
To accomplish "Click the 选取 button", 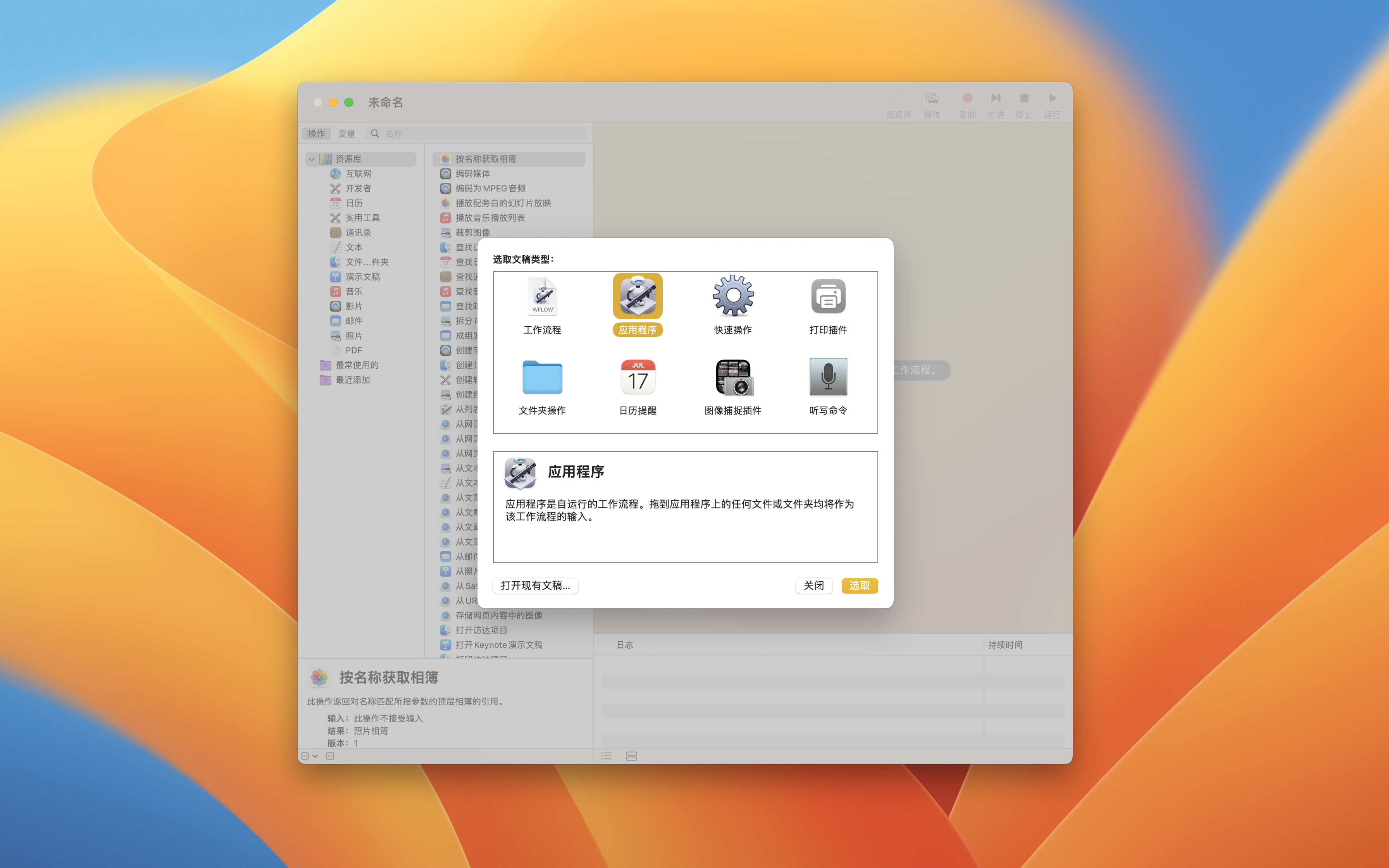I will (859, 585).
